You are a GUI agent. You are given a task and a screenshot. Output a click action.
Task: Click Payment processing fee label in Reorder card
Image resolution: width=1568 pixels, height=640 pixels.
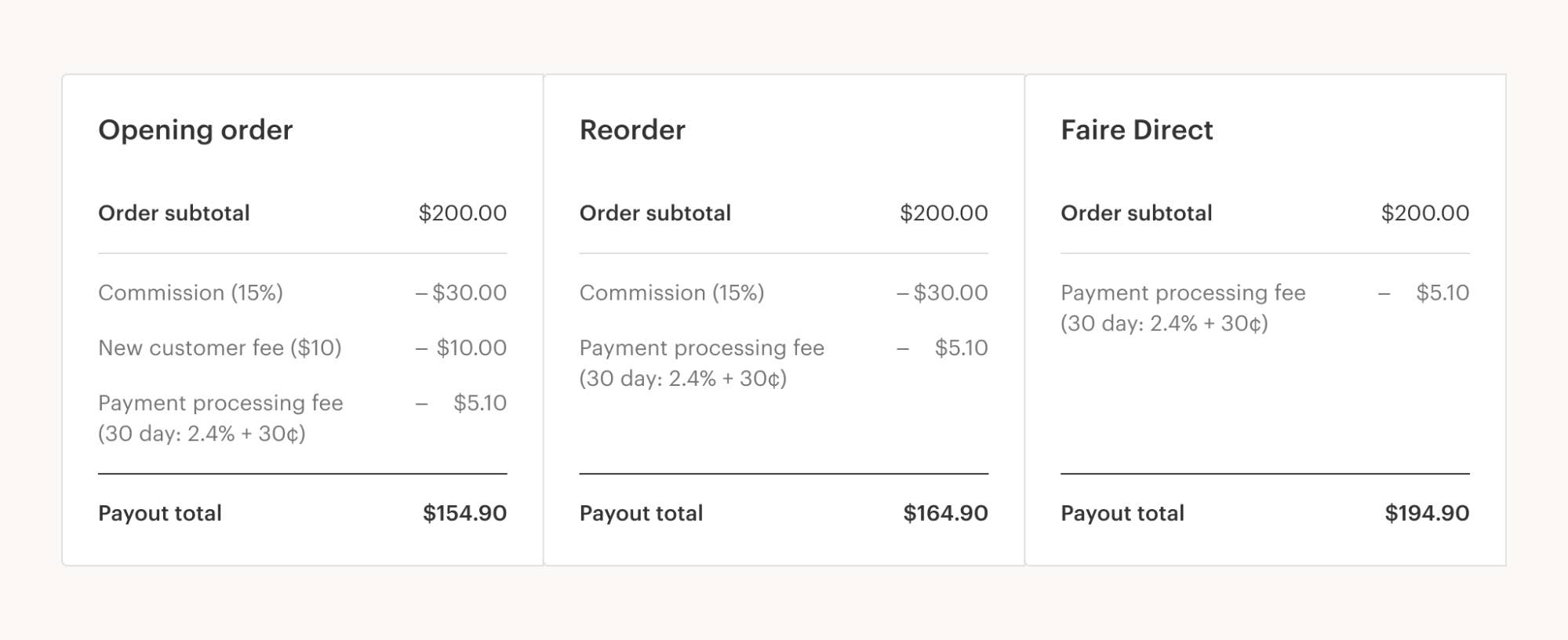[701, 348]
